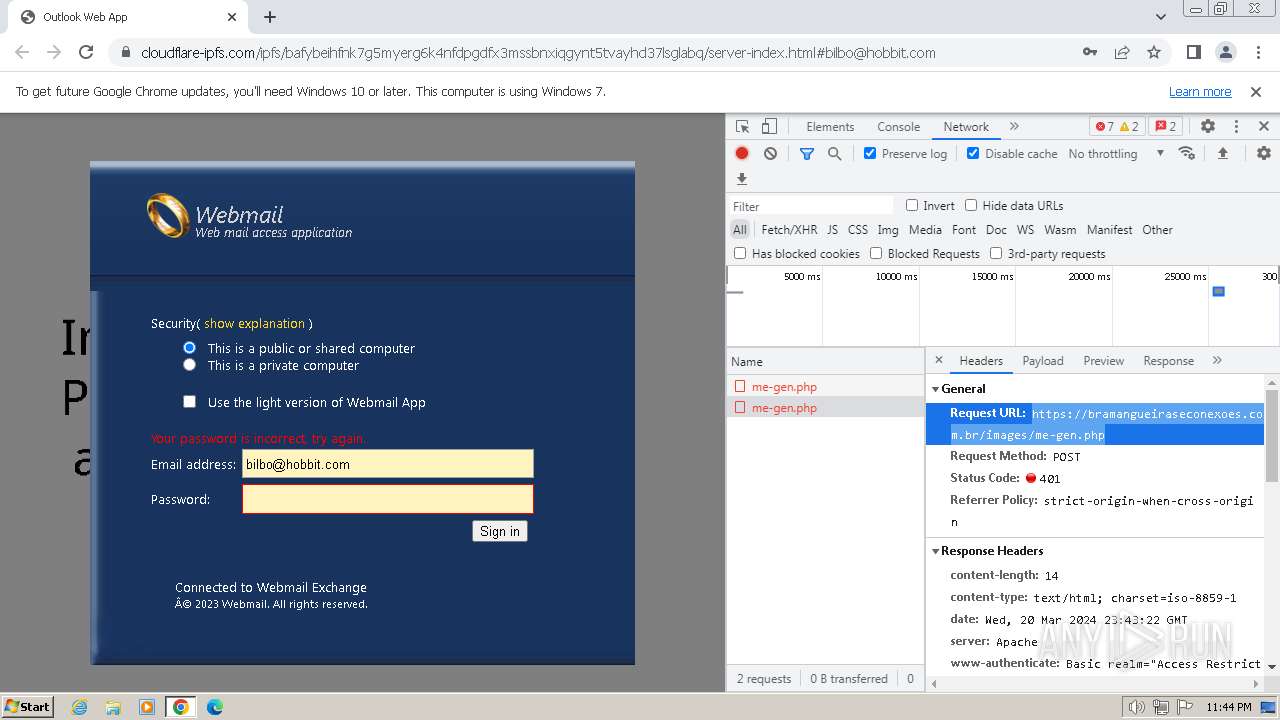Check 'Use the light version of Webmail App'
This screenshot has height=720, width=1280.
point(190,402)
